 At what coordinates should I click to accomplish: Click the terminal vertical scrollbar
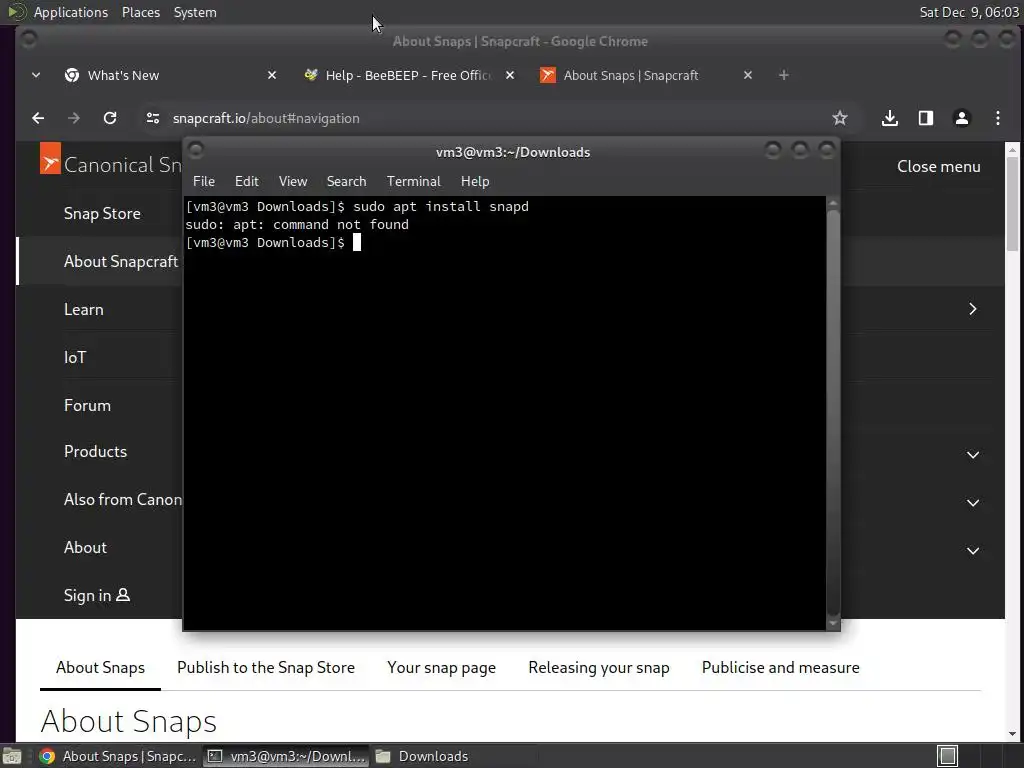[833, 413]
